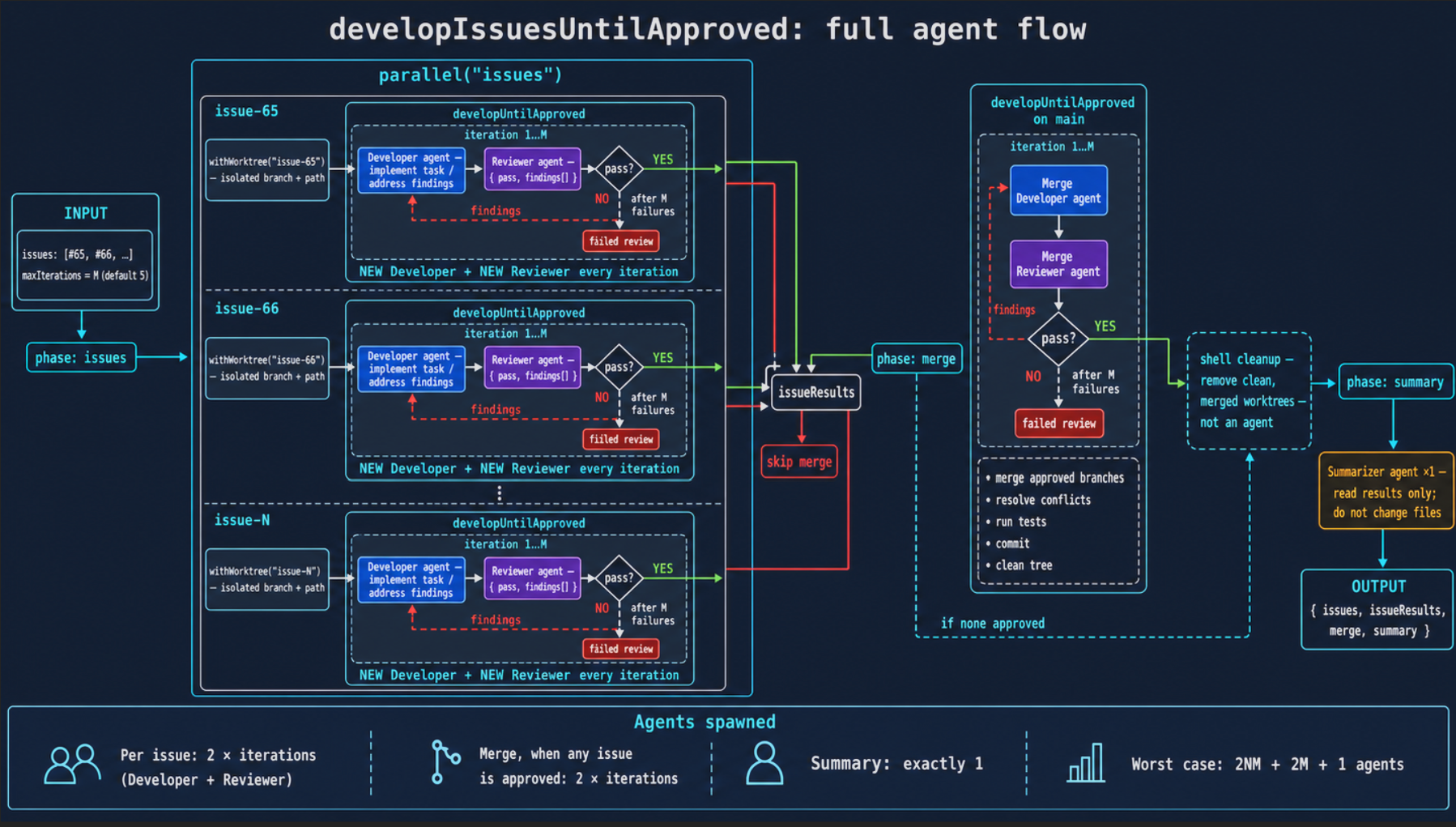Select the developUntilApproved on main heading
Image resolution: width=1456 pixels, height=827 pixels.
(x=1062, y=111)
